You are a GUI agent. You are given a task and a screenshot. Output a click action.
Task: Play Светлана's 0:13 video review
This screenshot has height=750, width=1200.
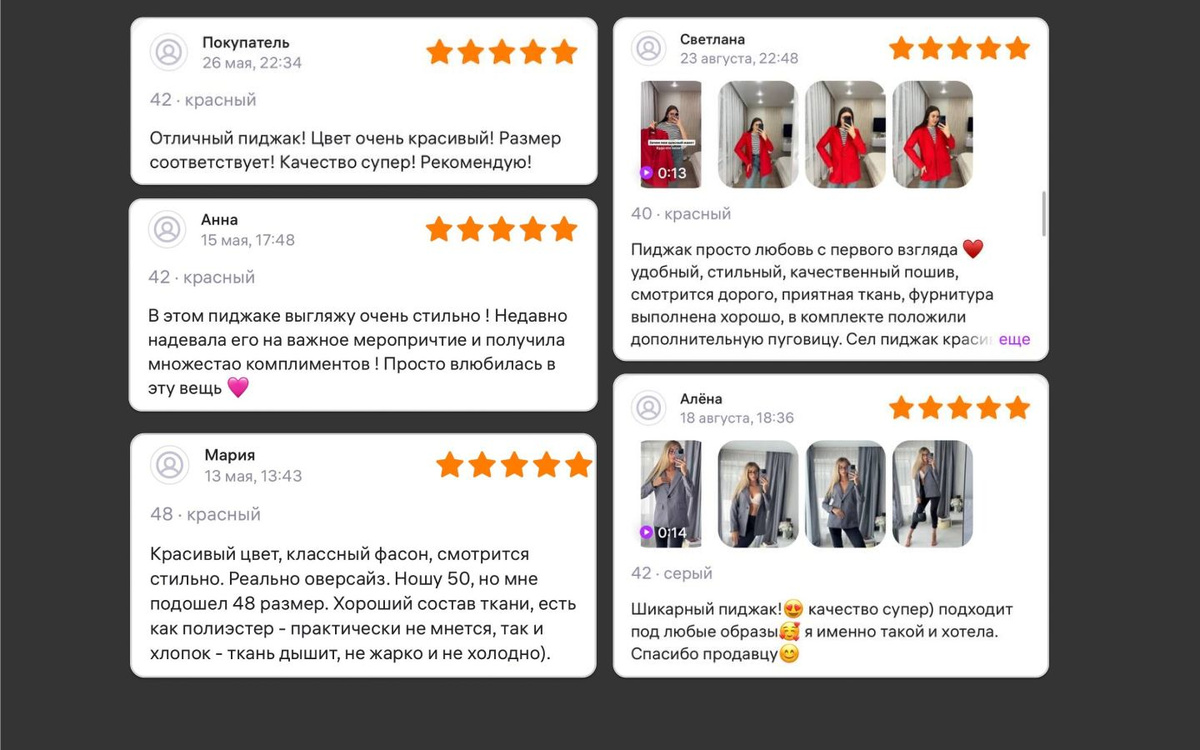671,134
